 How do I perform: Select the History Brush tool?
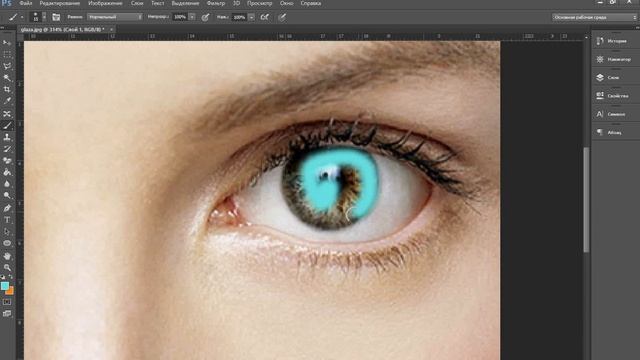[7, 149]
